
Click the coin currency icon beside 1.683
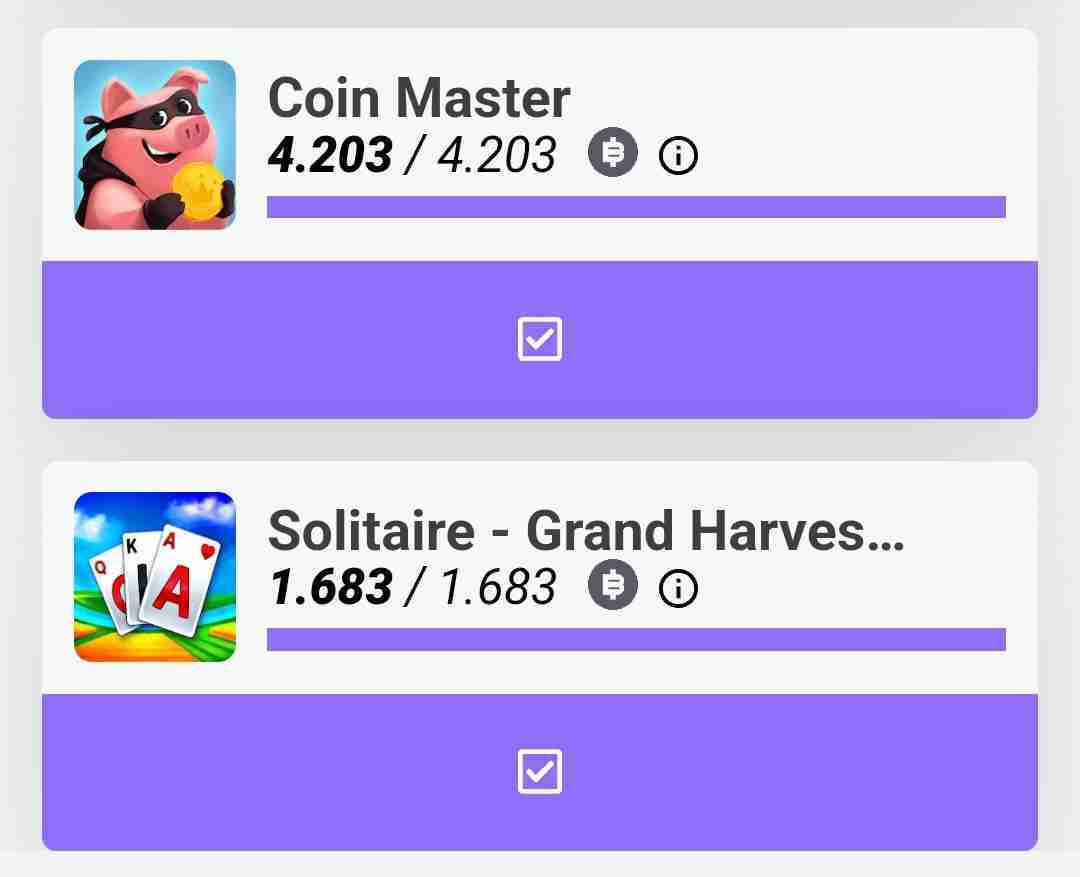coord(612,586)
